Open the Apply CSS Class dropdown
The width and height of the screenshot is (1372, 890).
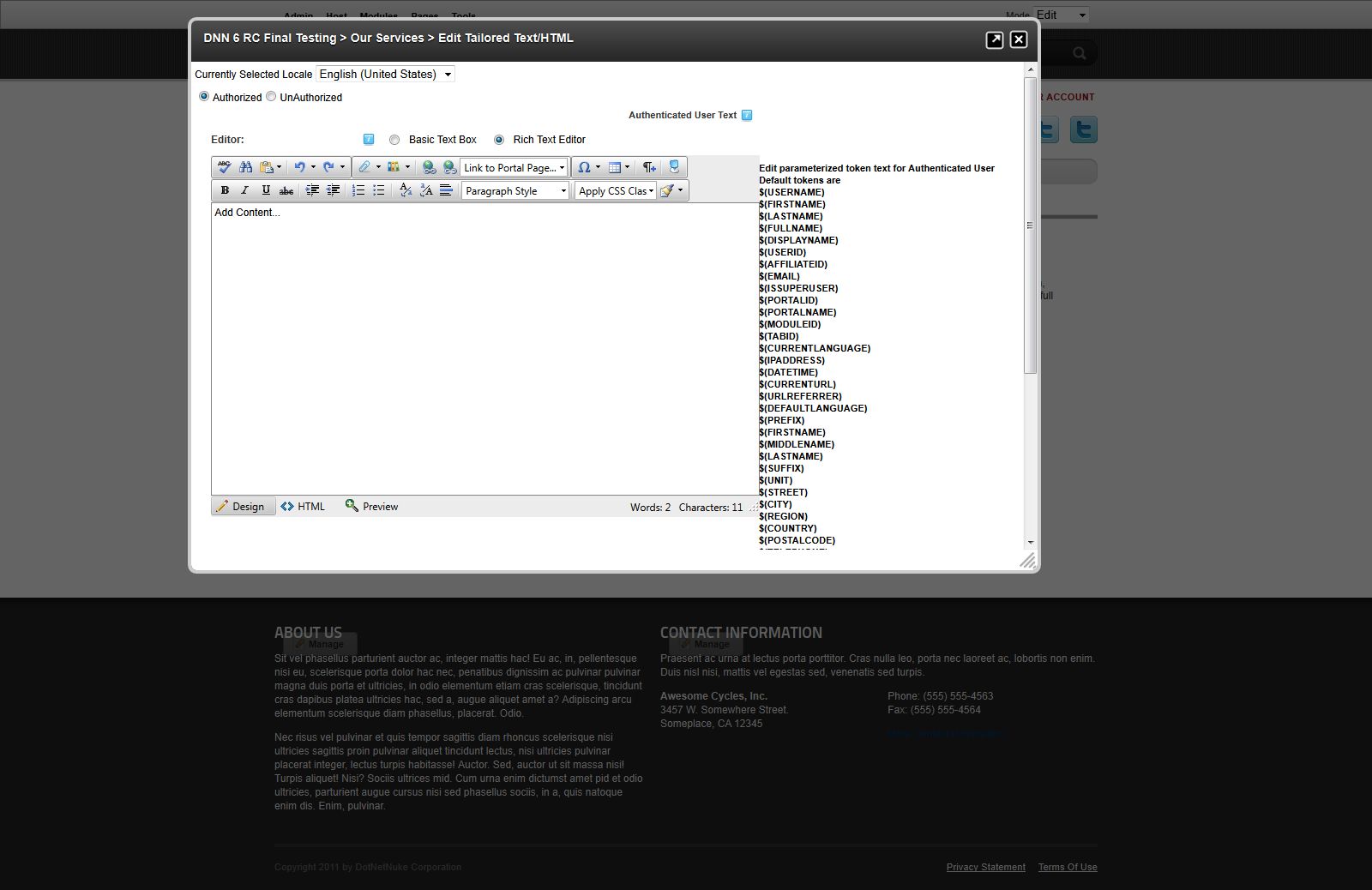(616, 190)
